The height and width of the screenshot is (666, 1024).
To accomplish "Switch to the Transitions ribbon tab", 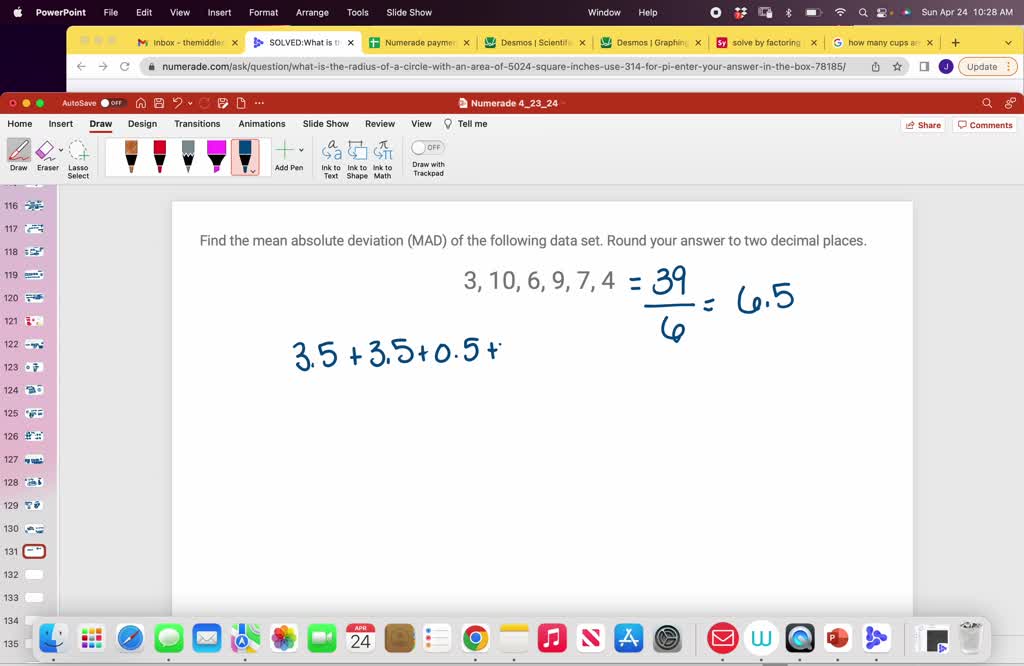I will point(197,124).
